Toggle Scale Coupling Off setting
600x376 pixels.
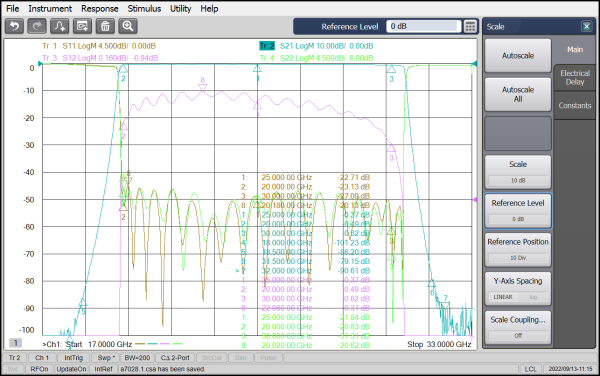coord(518,335)
